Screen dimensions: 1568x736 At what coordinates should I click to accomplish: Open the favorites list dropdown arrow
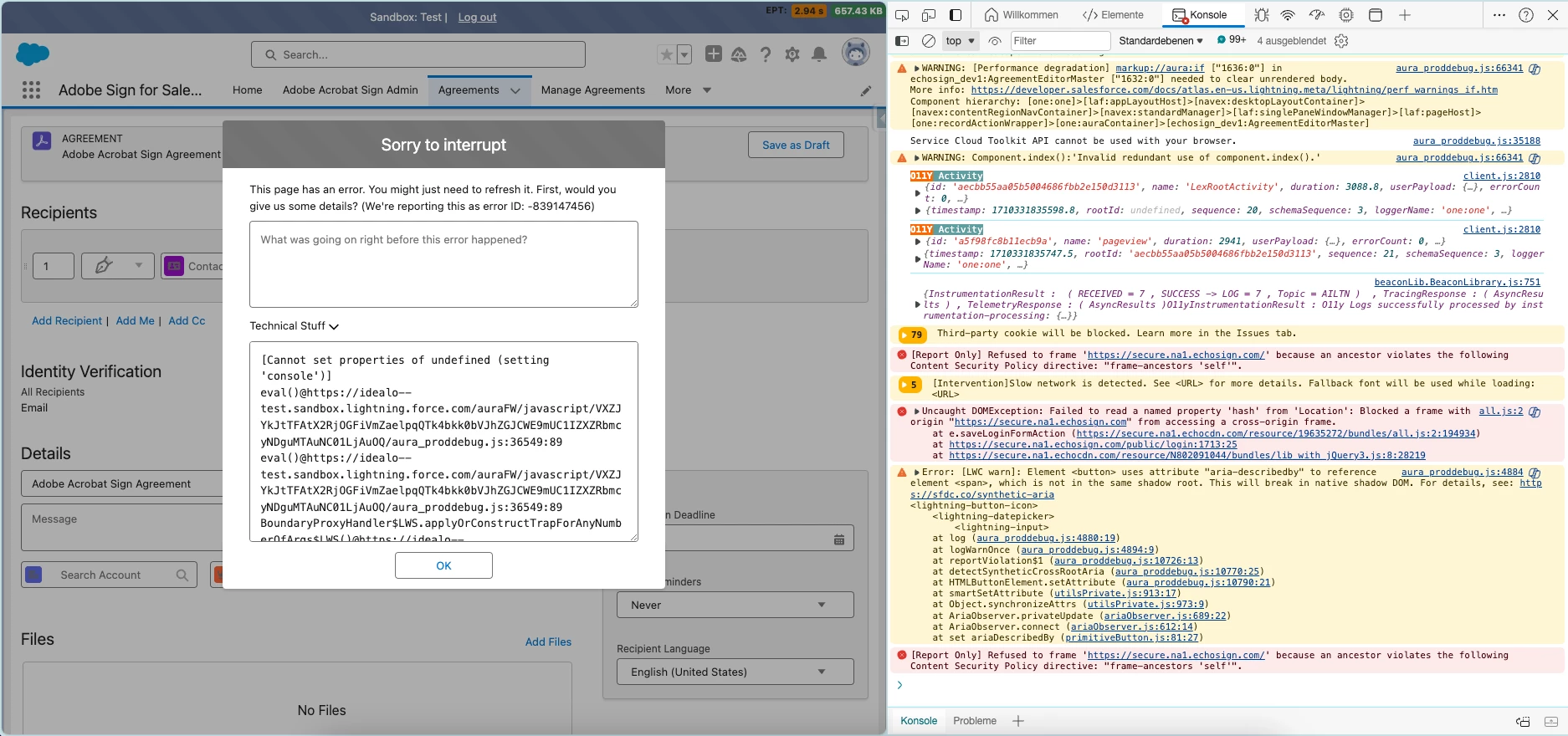pyautogui.click(x=684, y=54)
